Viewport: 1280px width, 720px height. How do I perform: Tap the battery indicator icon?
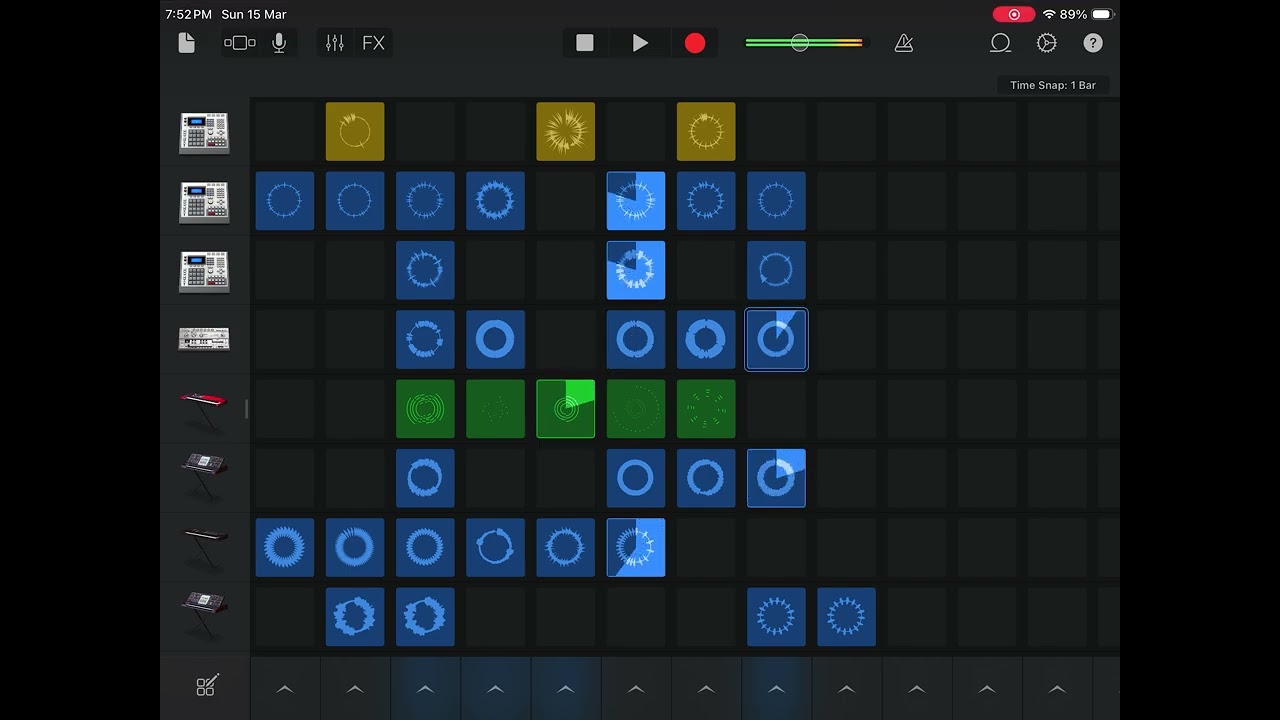pyautogui.click(x=1102, y=15)
